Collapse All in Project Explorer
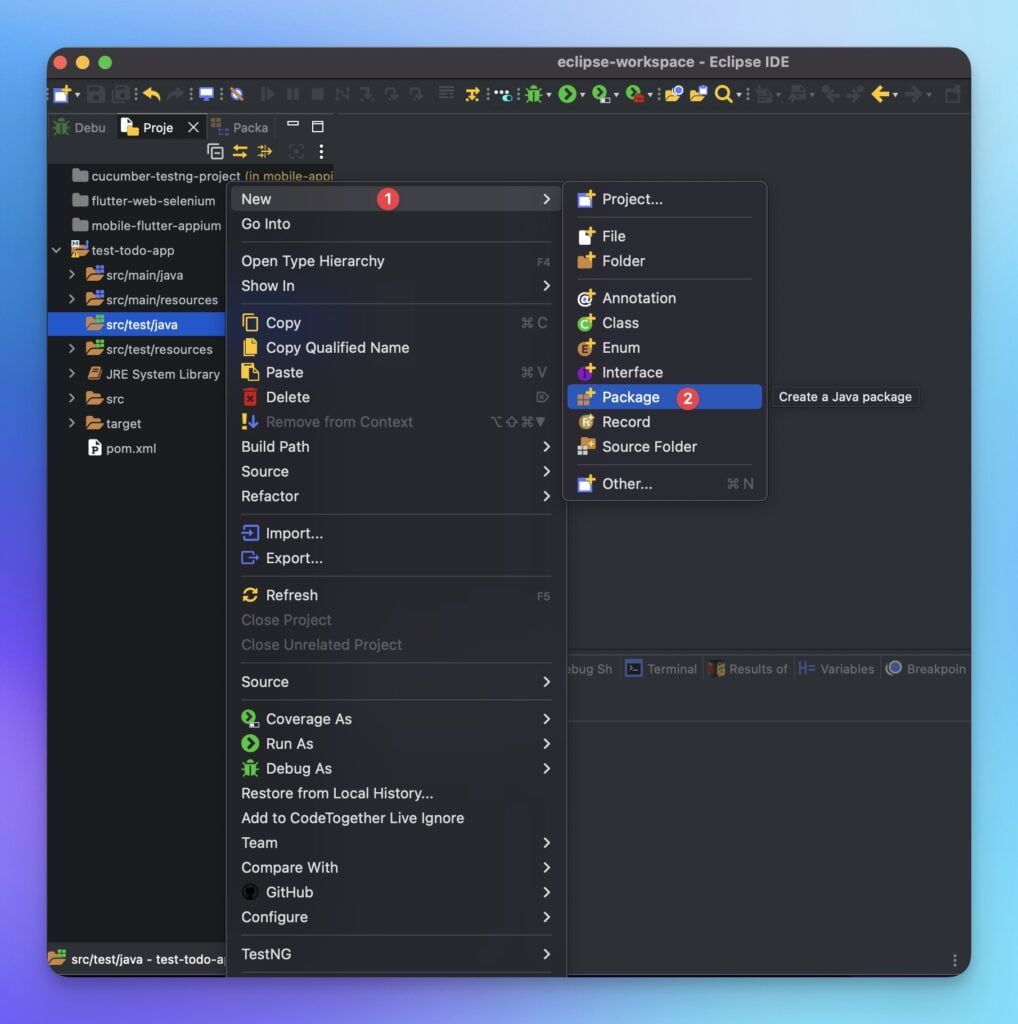1018x1024 pixels. click(215, 152)
